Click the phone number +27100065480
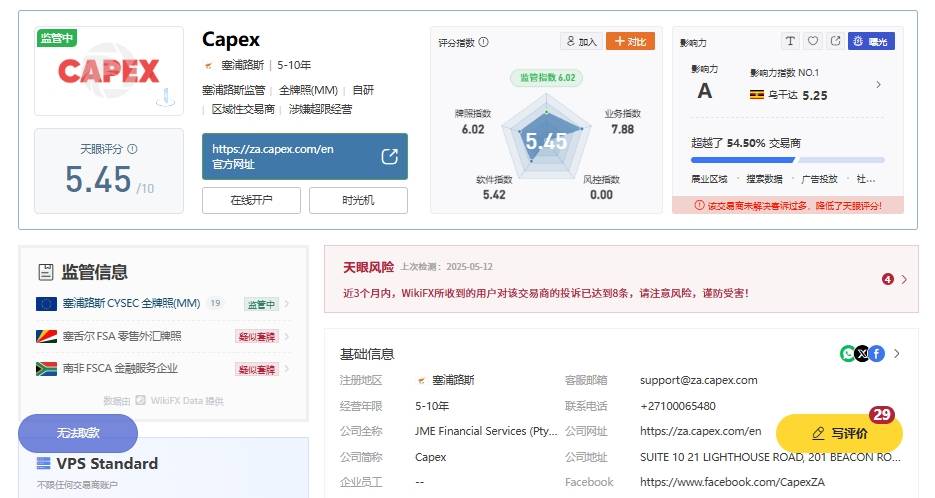Viewport: 935px width, 498px height. click(678, 406)
